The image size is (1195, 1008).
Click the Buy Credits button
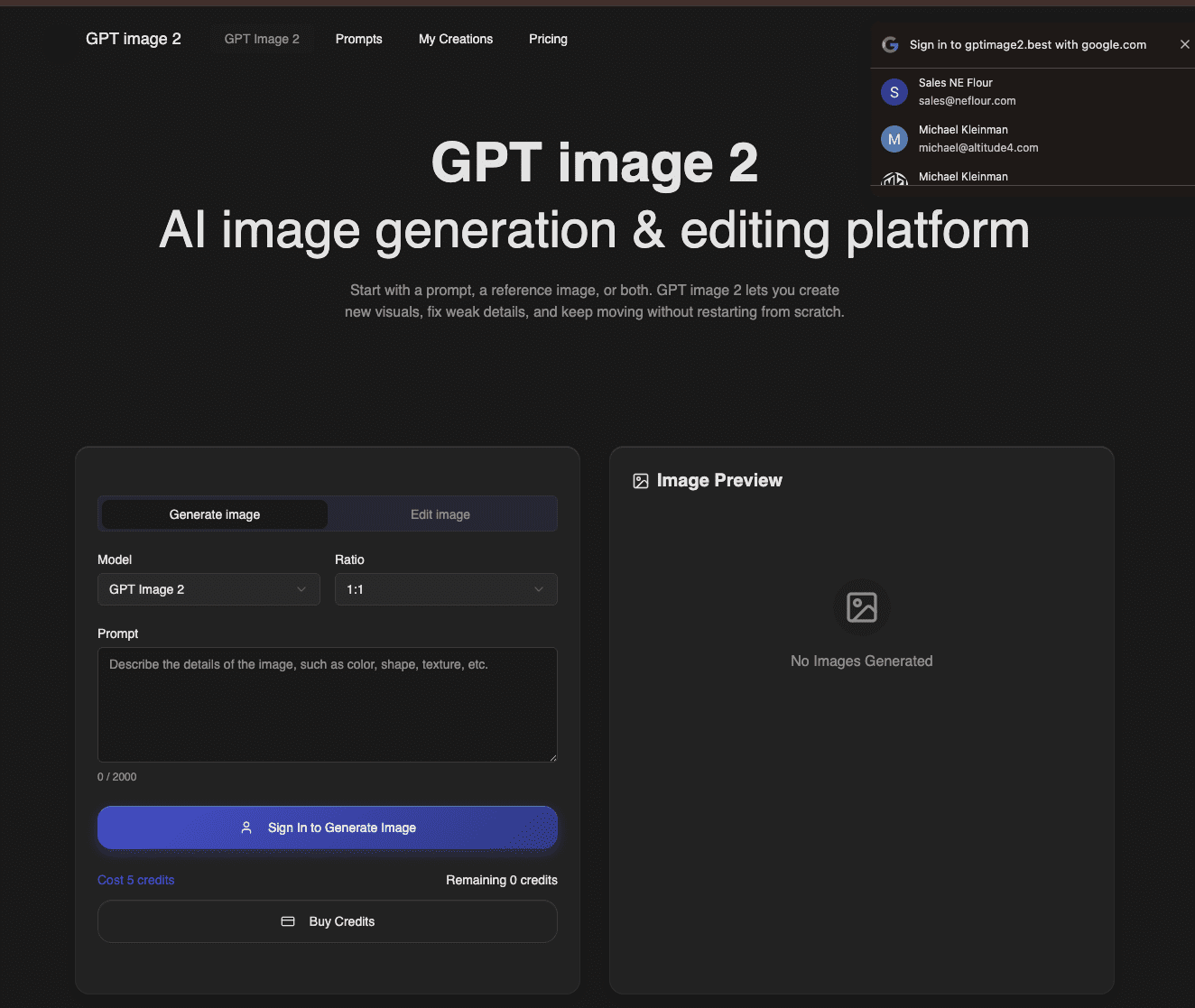point(328,921)
